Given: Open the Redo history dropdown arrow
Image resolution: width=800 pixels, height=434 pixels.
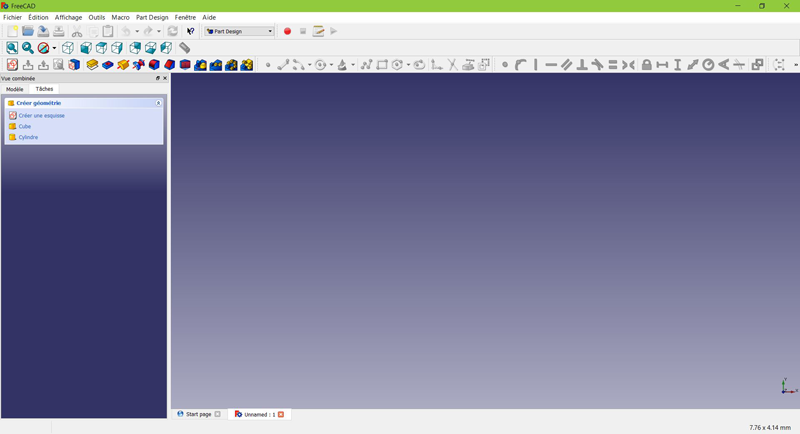Looking at the screenshot, I should [x=159, y=31].
